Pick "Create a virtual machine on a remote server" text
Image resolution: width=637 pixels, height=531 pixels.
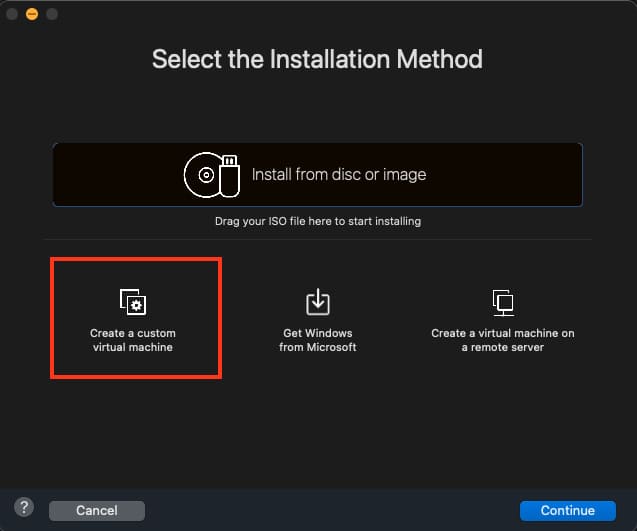pyautogui.click(x=503, y=340)
